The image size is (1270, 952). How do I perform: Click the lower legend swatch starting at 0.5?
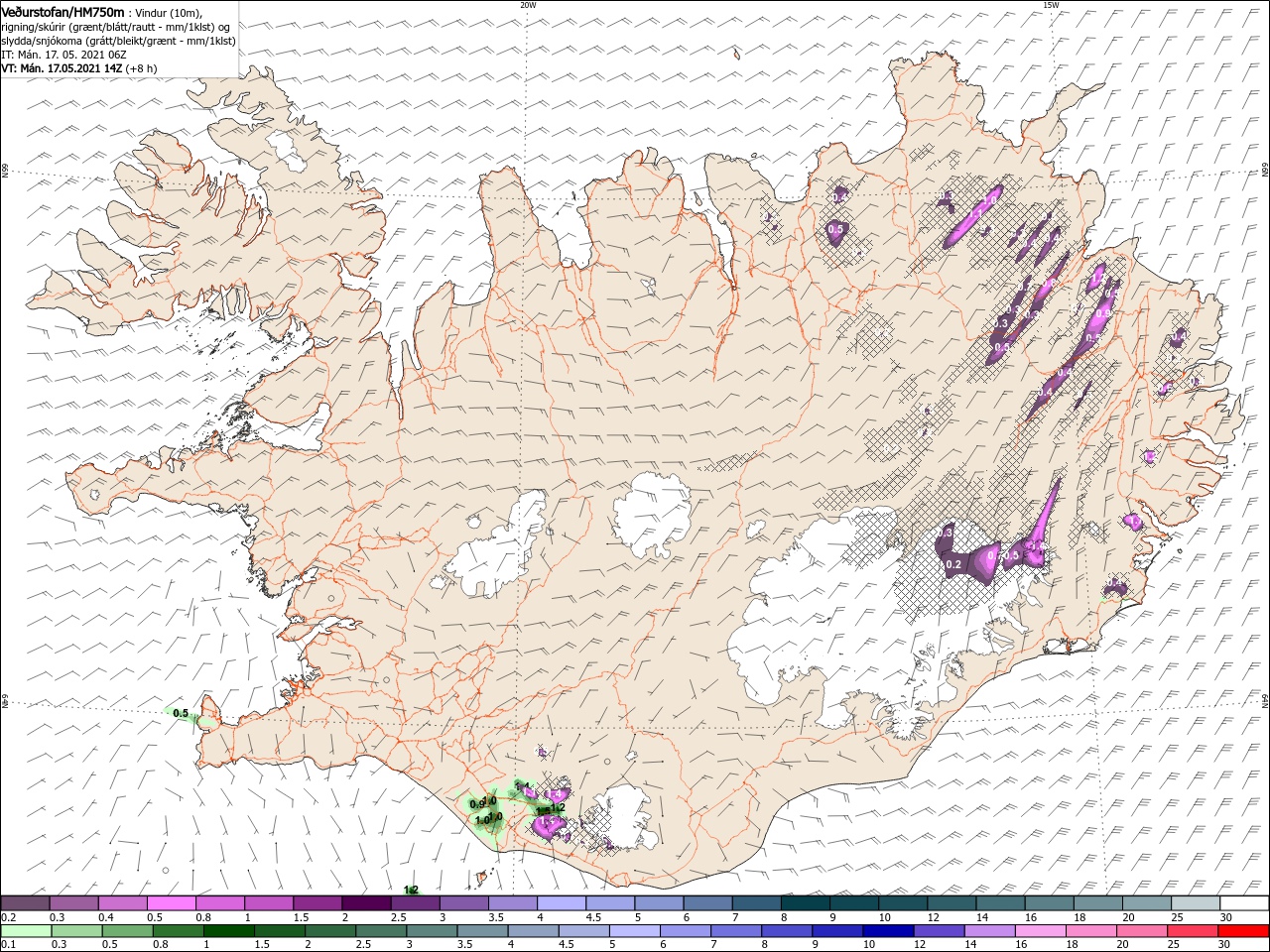[128, 931]
